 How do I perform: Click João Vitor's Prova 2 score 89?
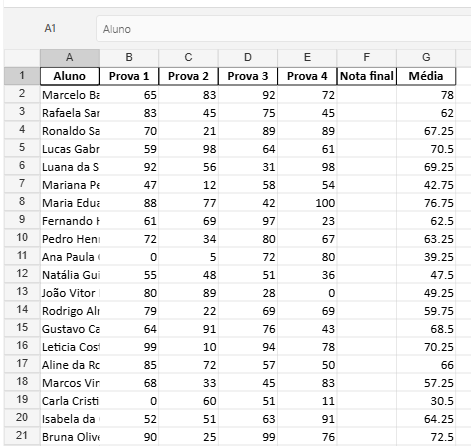(x=188, y=293)
